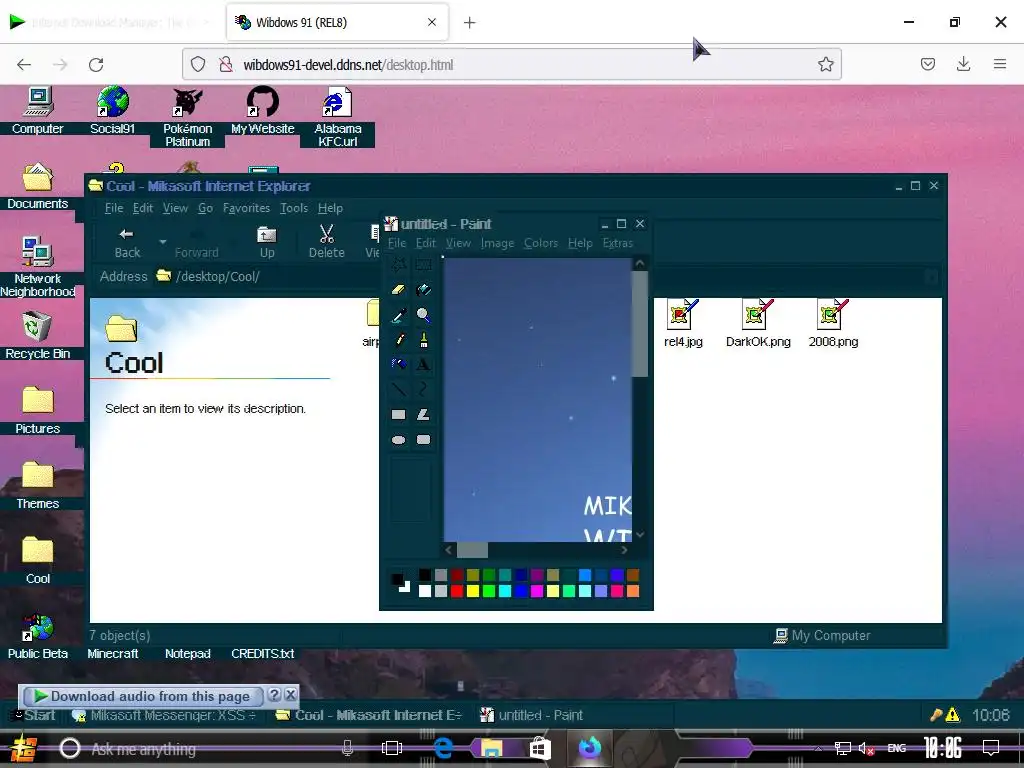
Task: Pick the Eraser tool in Paint
Action: tap(398, 290)
